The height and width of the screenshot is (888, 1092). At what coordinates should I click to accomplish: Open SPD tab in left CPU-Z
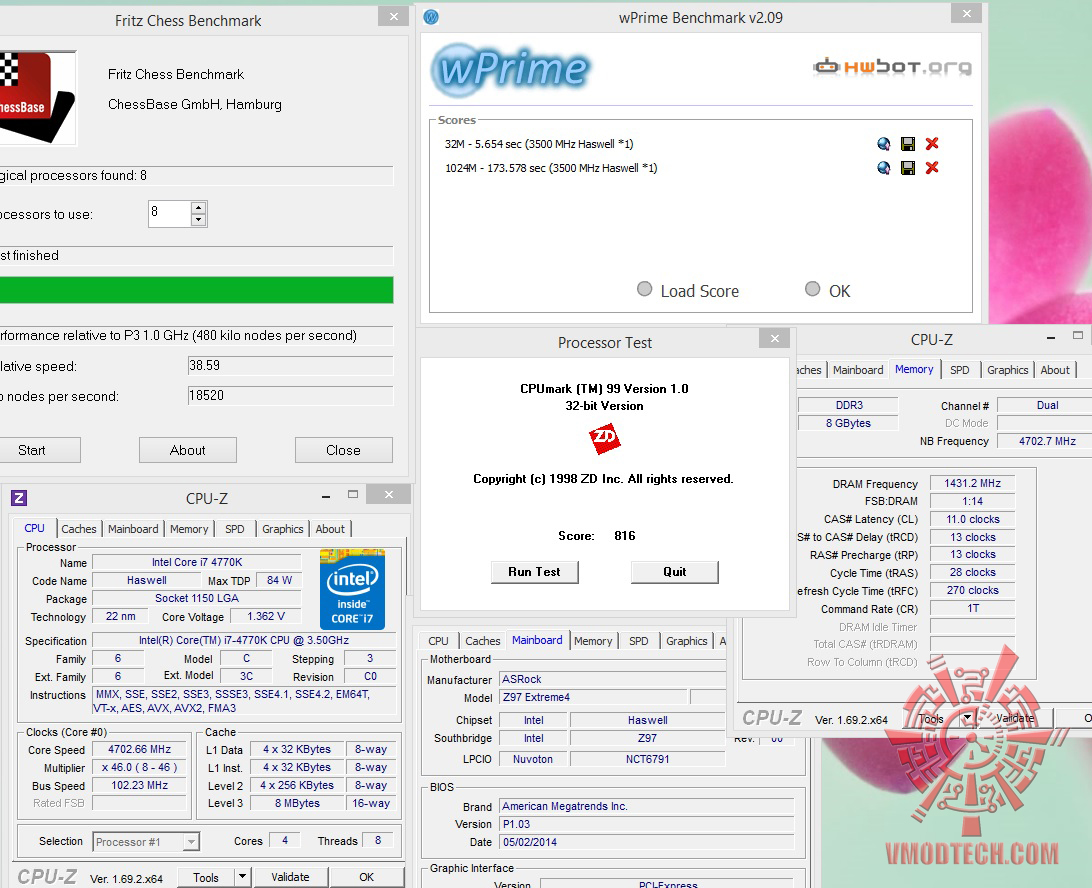[235, 529]
